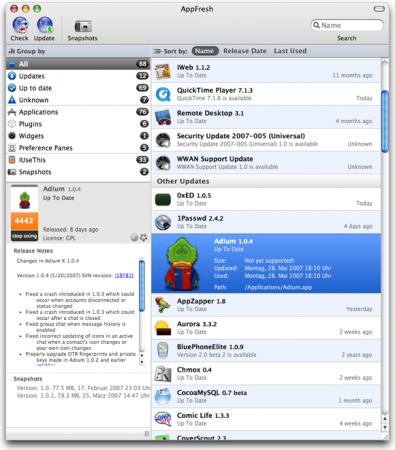
Task: Click app list scroll down arrow
Action: click(x=385, y=427)
